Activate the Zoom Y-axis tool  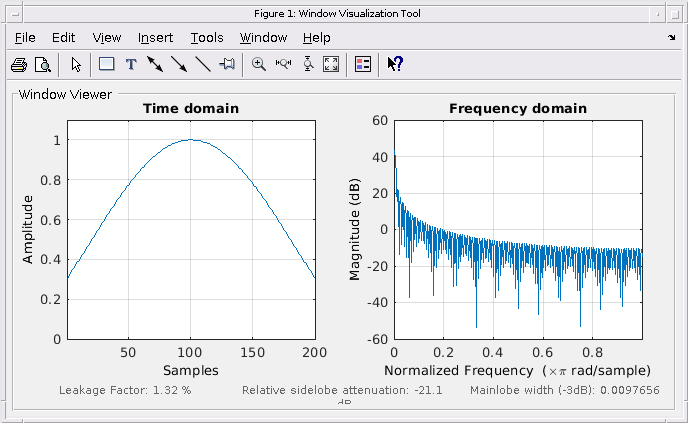(x=308, y=65)
